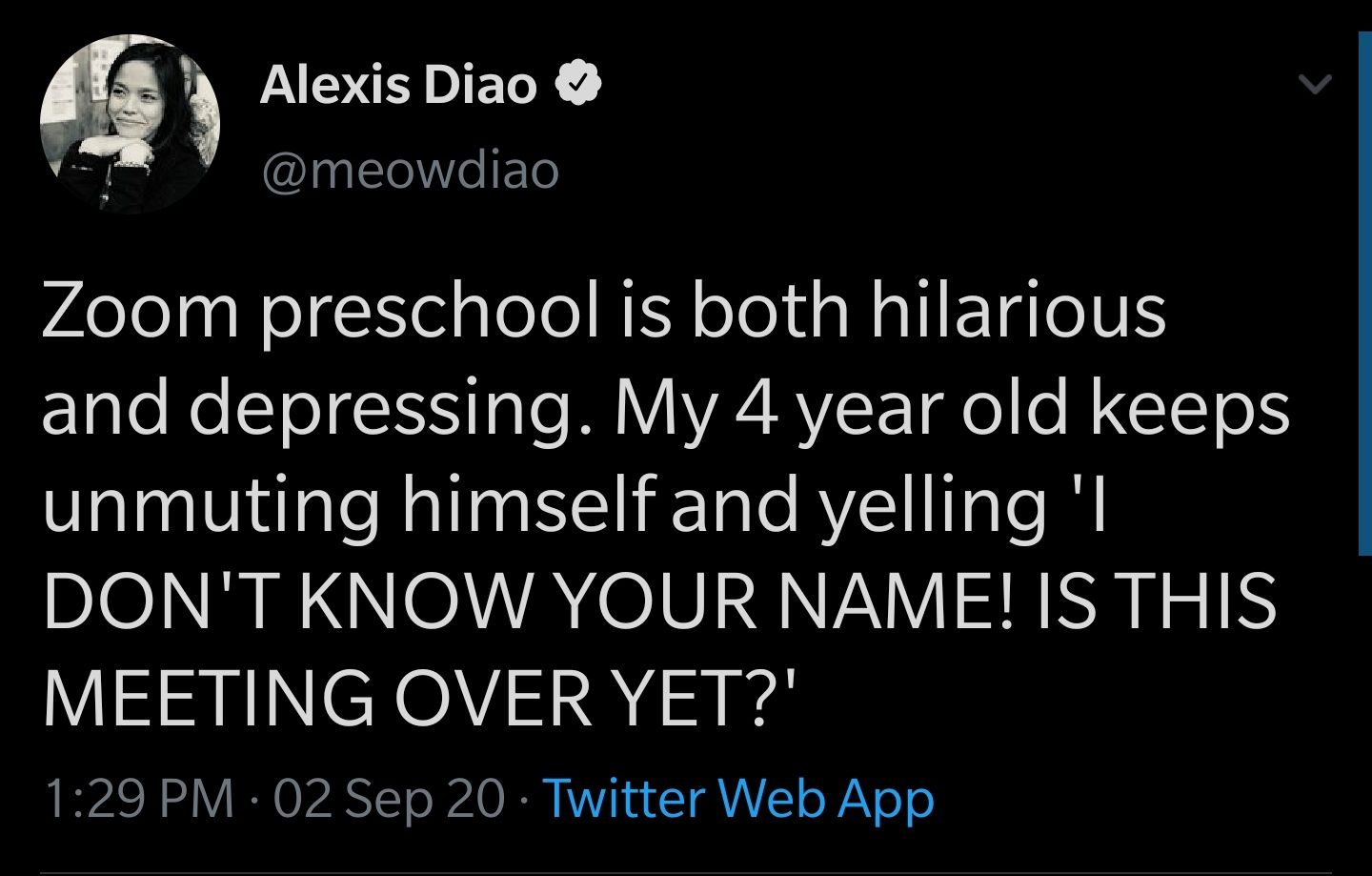1372x876 pixels.
Task: Open the Alexis Diao display name
Action: pyautogui.click(x=398, y=86)
